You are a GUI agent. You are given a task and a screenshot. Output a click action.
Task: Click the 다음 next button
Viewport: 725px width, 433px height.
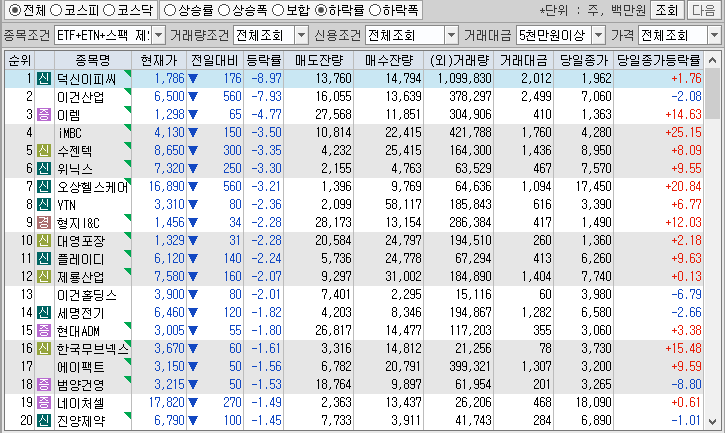704,10
